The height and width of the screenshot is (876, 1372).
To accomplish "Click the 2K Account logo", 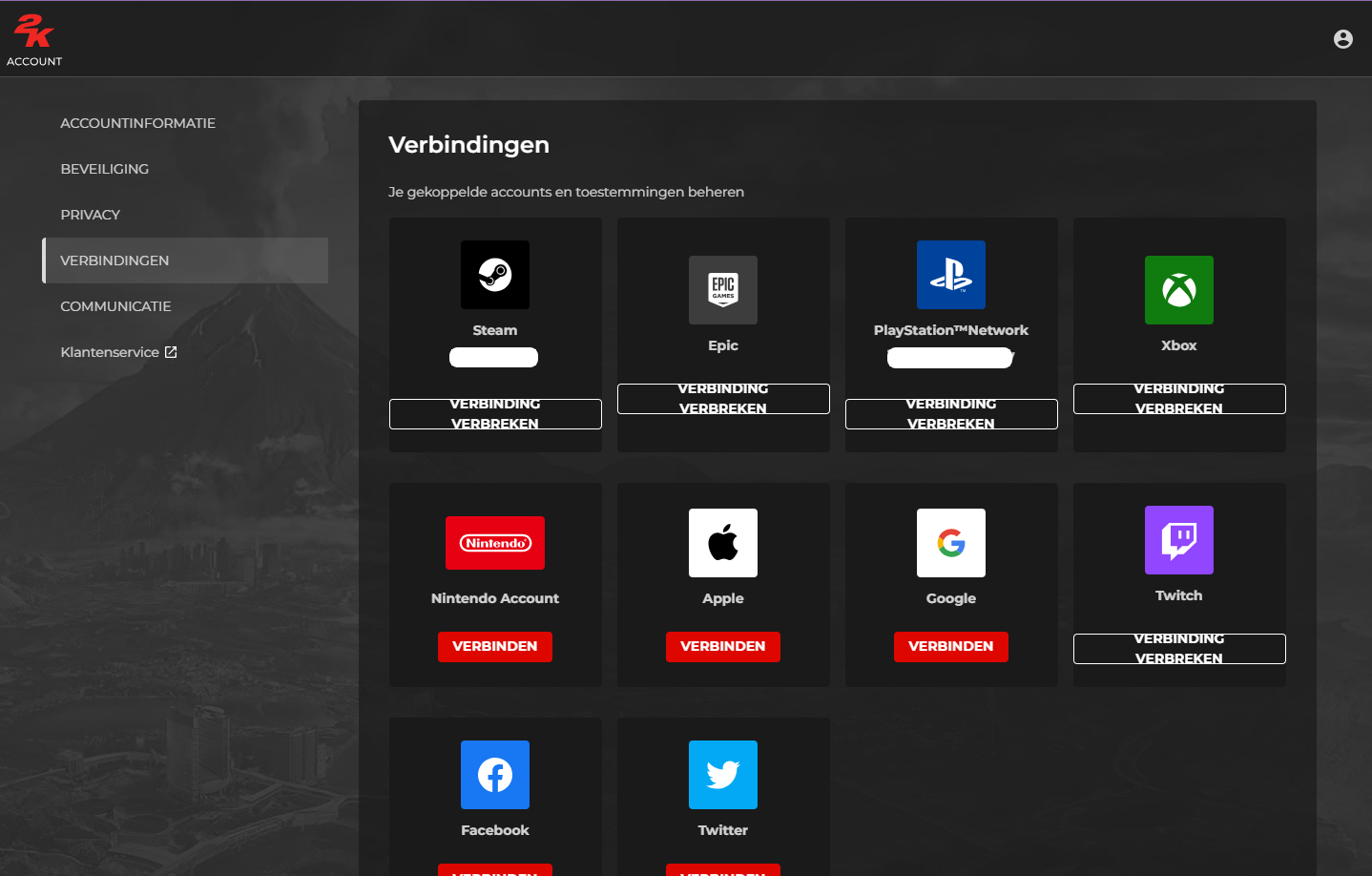I will tap(34, 40).
